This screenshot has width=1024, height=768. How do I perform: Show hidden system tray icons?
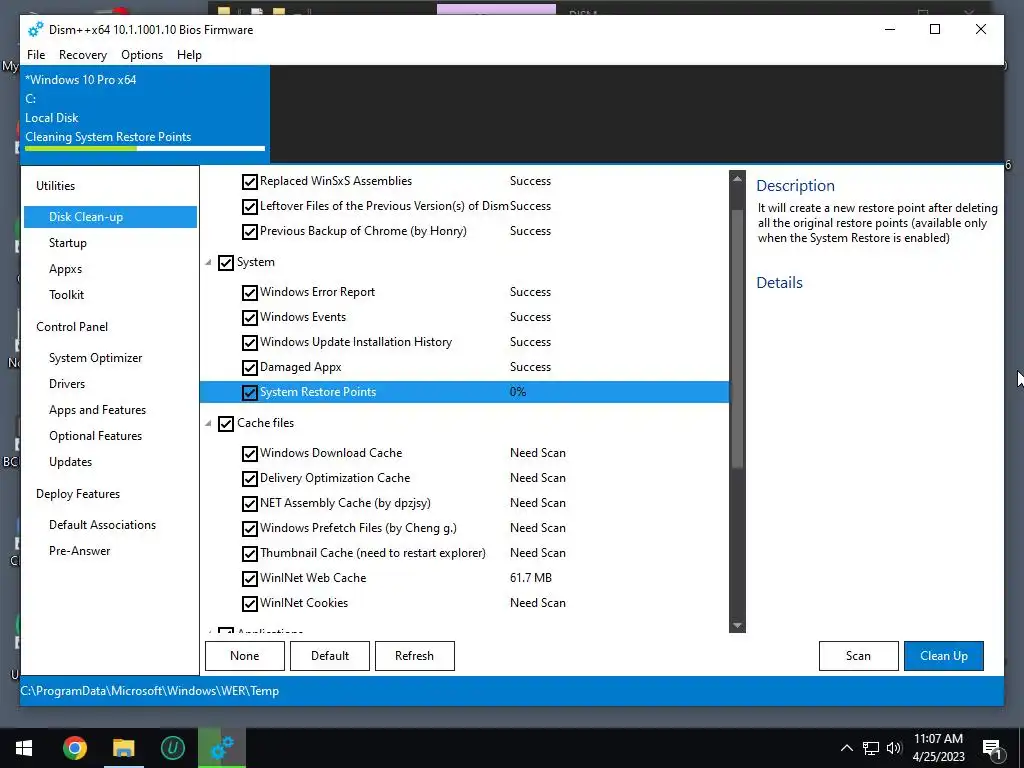tap(846, 748)
